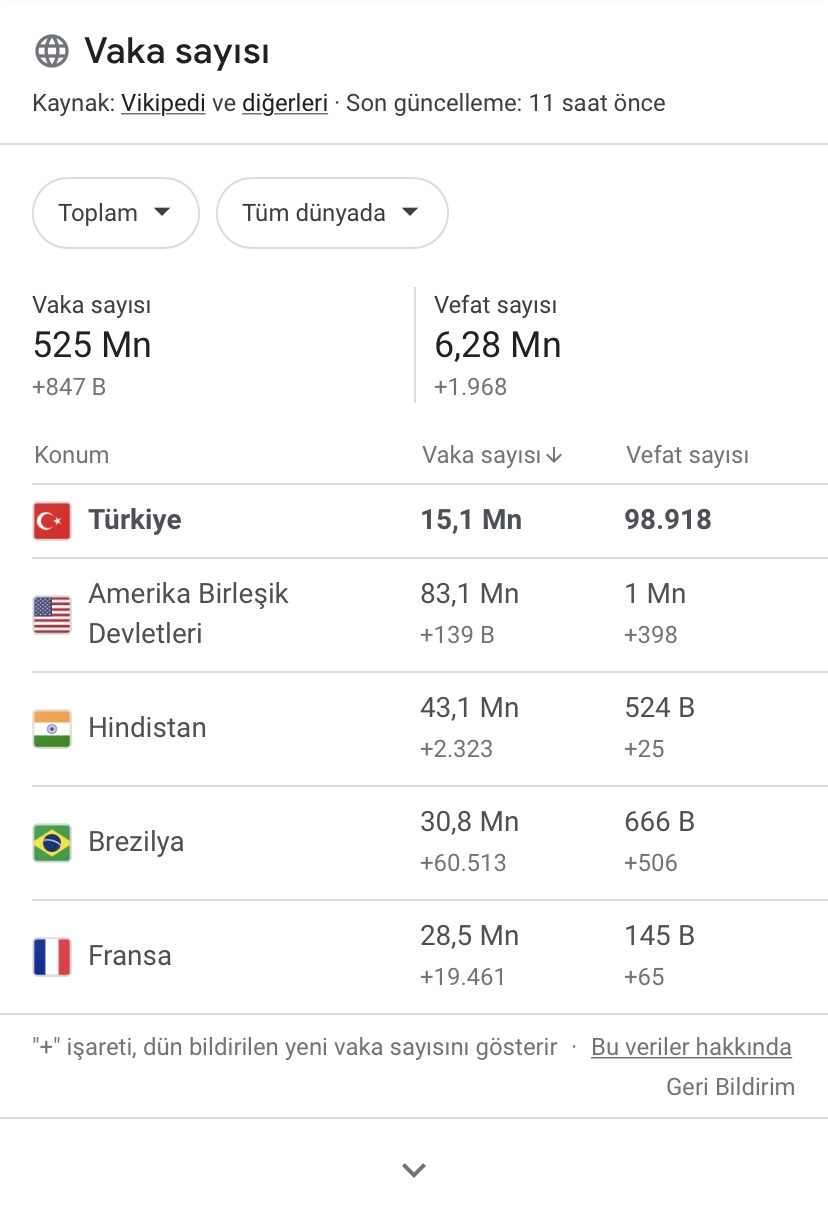Viewport: 828px width, 1215px height.
Task: Open the diğerleri sources link
Action: [x=285, y=103]
